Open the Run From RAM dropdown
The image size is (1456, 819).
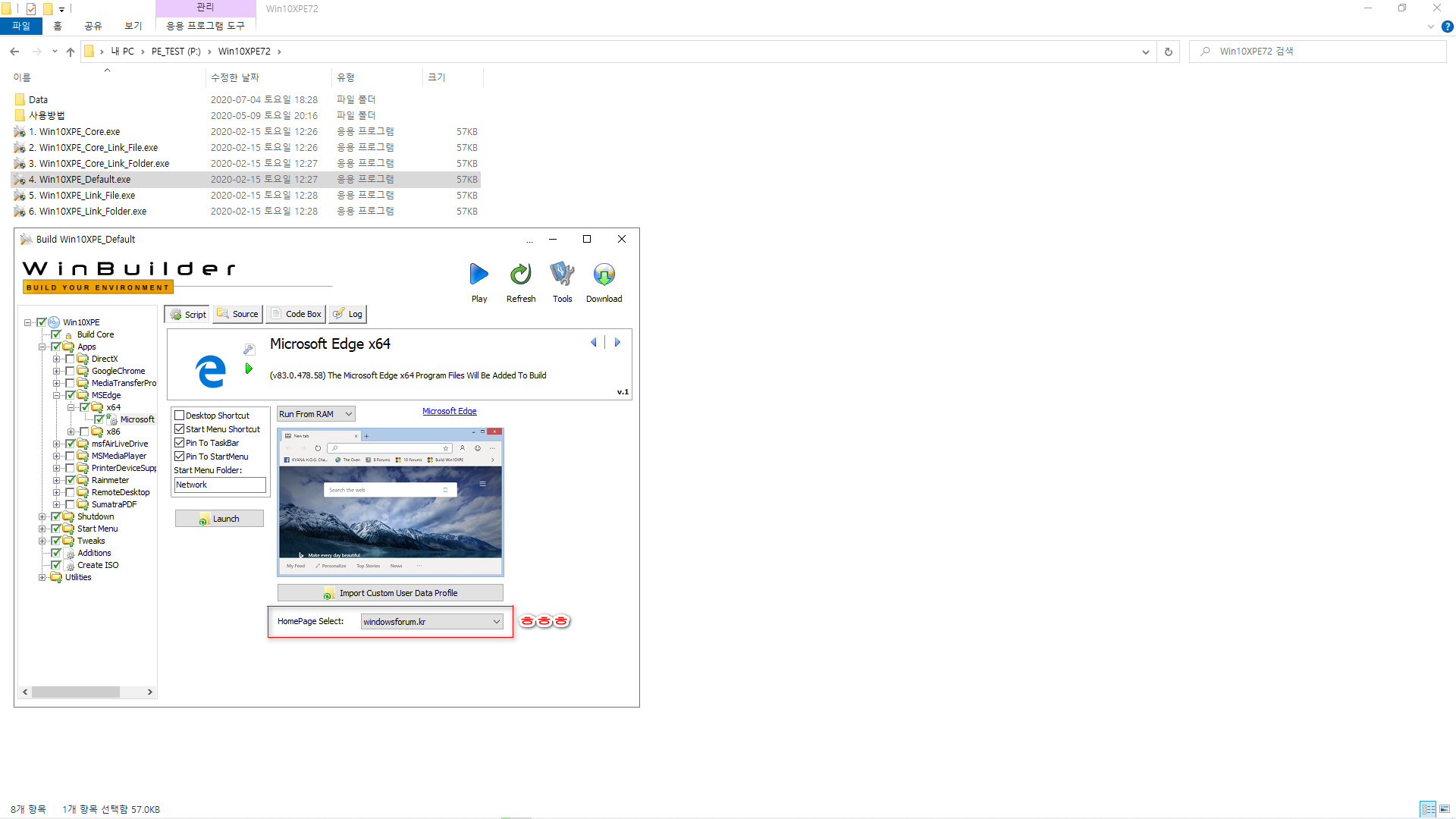316,414
